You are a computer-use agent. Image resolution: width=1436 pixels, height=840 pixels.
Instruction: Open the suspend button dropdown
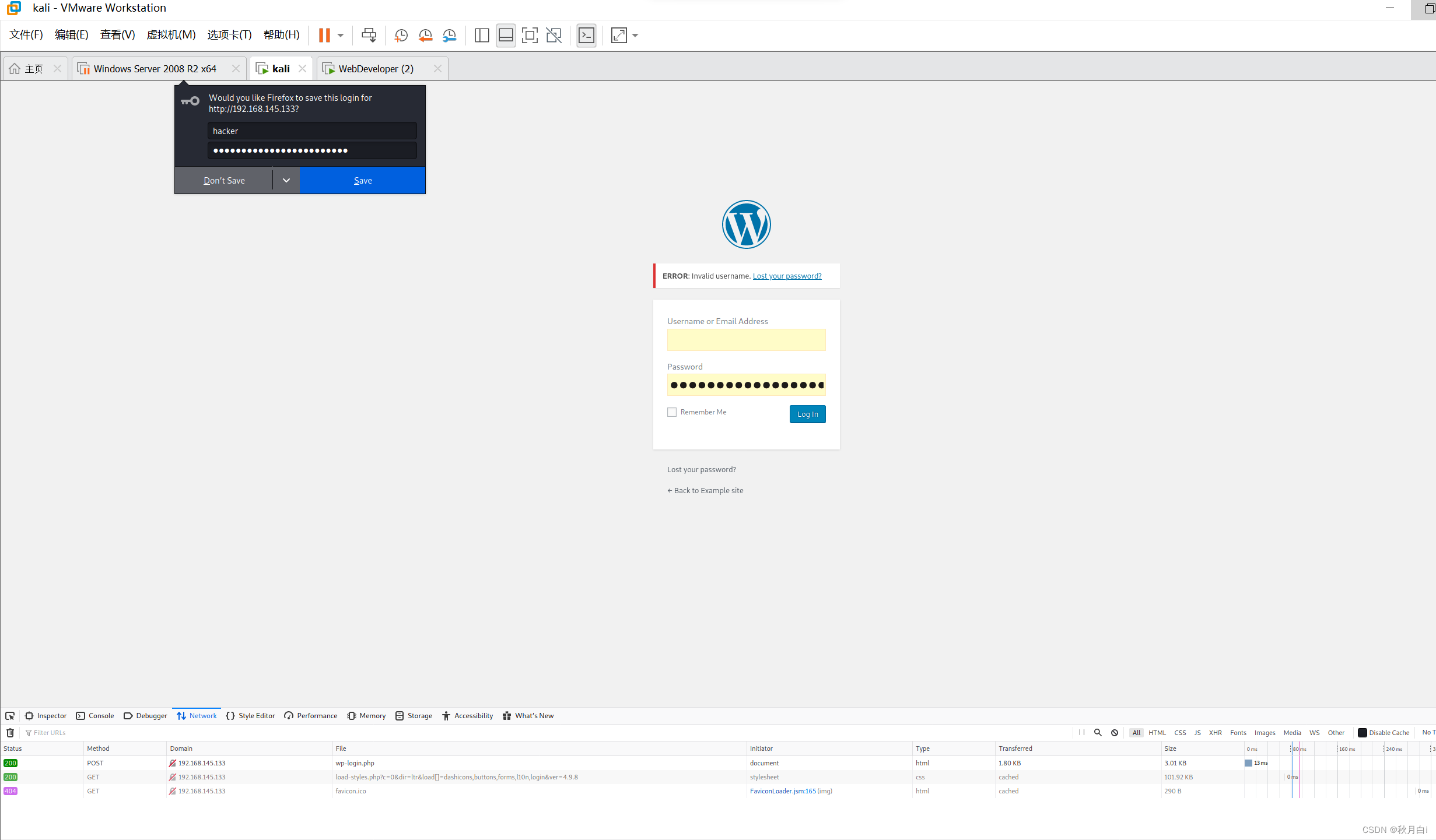(340, 35)
